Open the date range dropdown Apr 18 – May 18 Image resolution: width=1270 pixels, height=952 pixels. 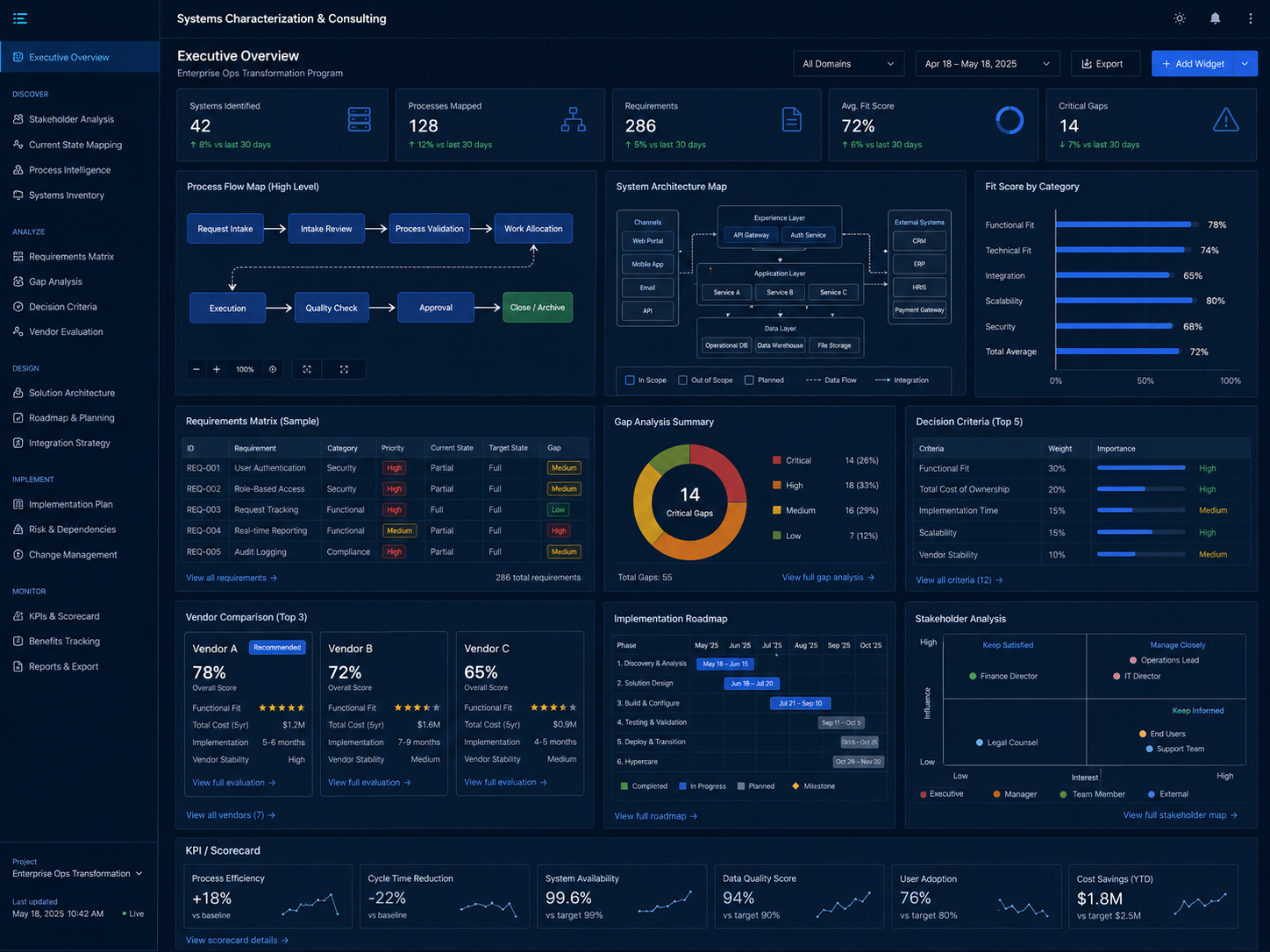[987, 64]
